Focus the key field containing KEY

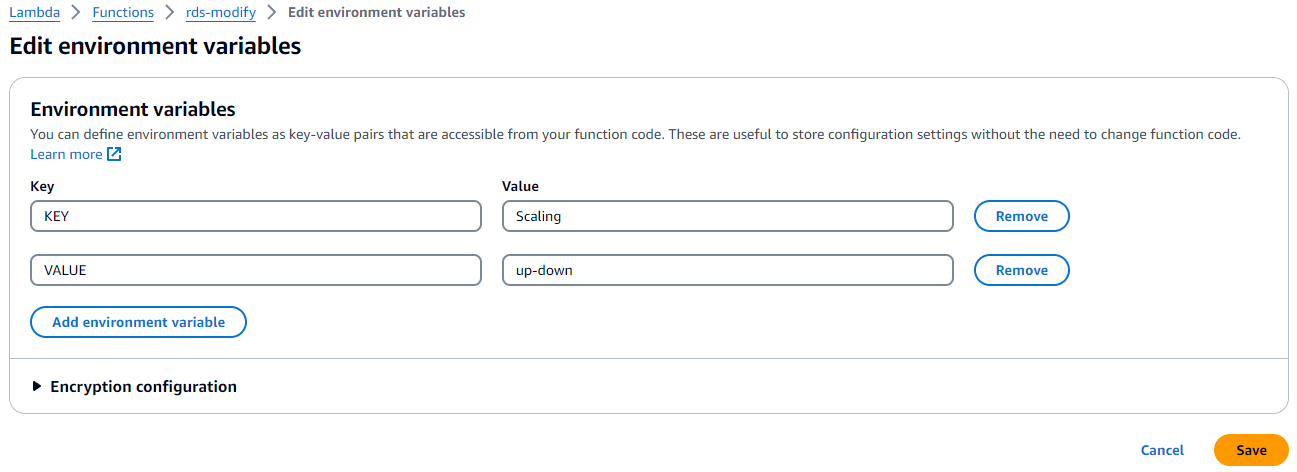[x=256, y=216]
